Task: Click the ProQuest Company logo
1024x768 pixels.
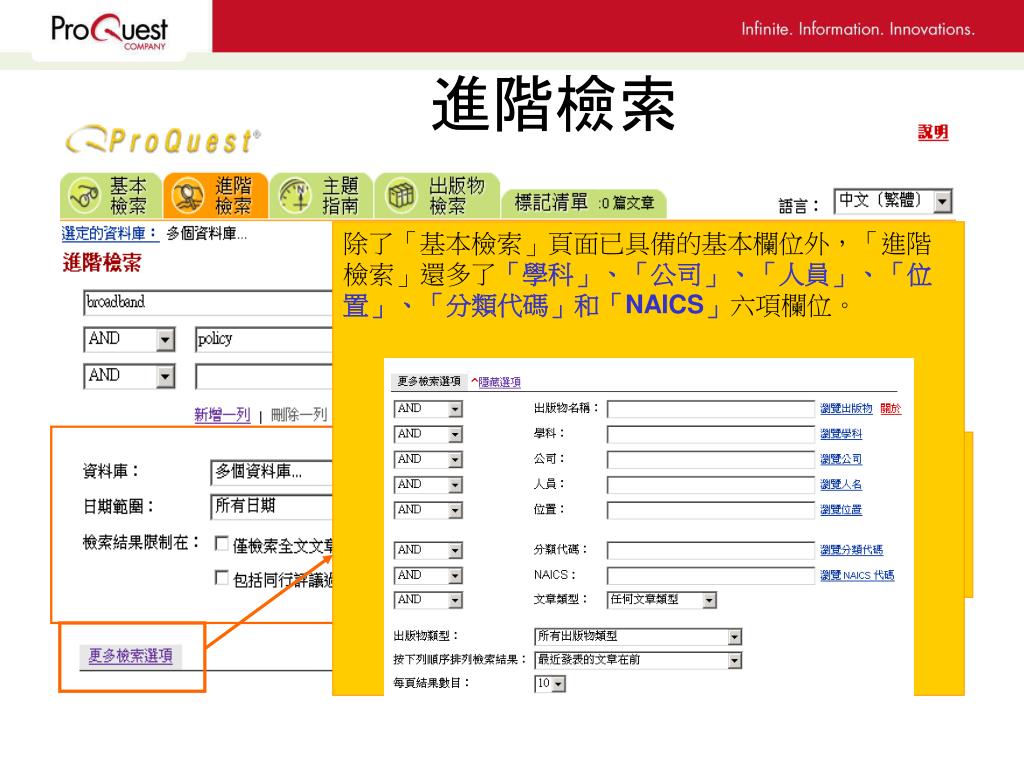Action: (x=110, y=31)
